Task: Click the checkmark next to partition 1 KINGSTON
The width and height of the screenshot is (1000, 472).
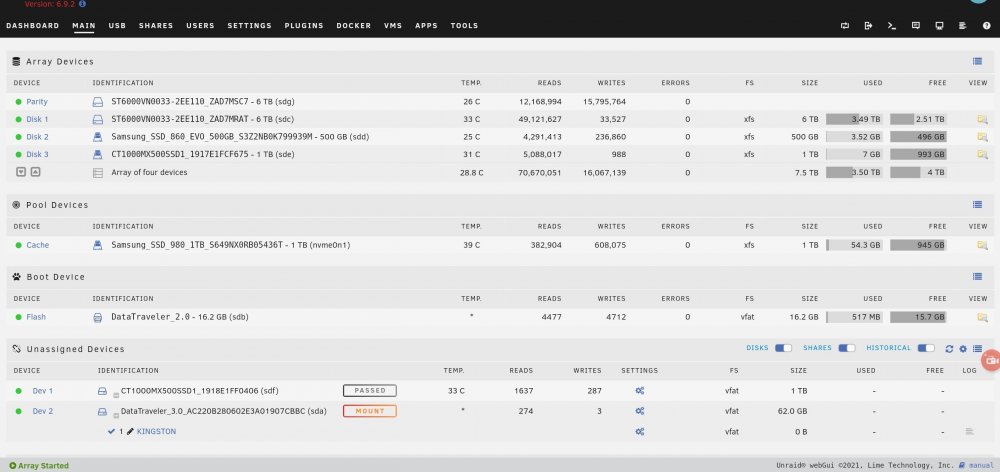Action: coord(112,432)
